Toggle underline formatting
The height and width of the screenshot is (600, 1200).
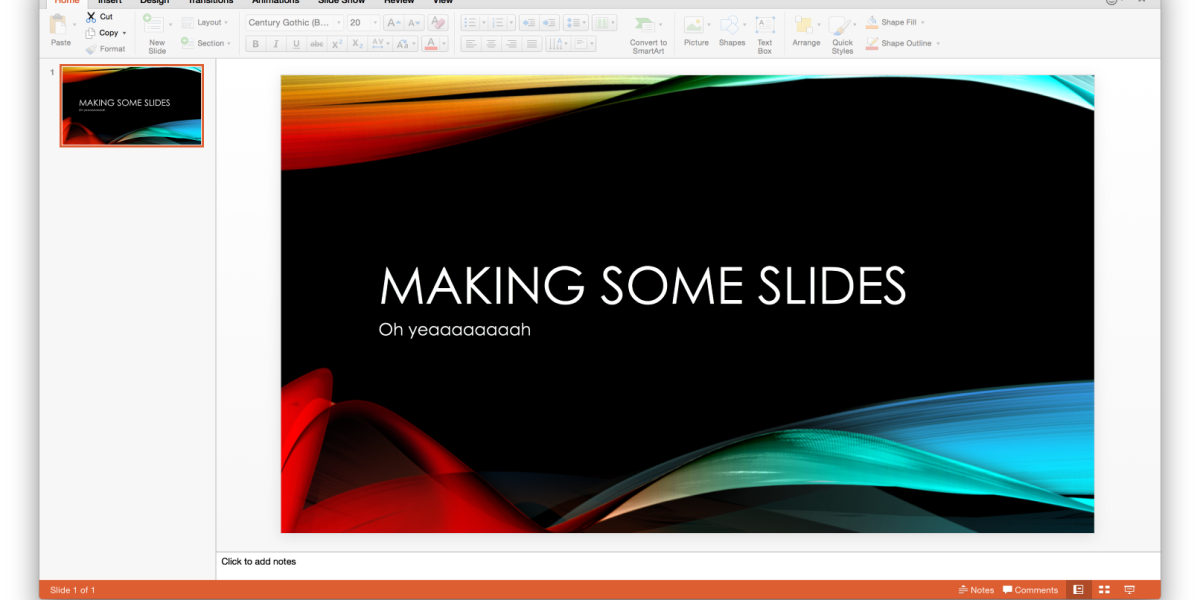point(297,44)
